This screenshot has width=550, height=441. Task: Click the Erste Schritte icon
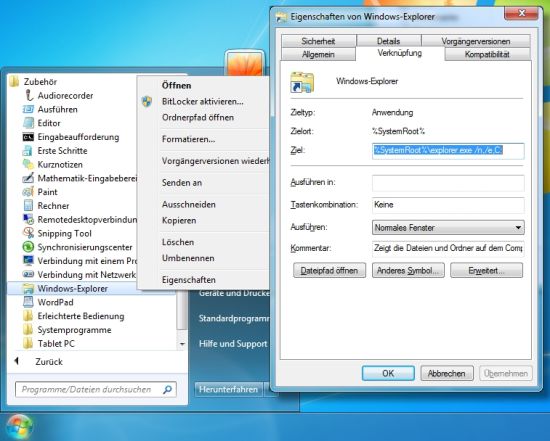click(28, 151)
